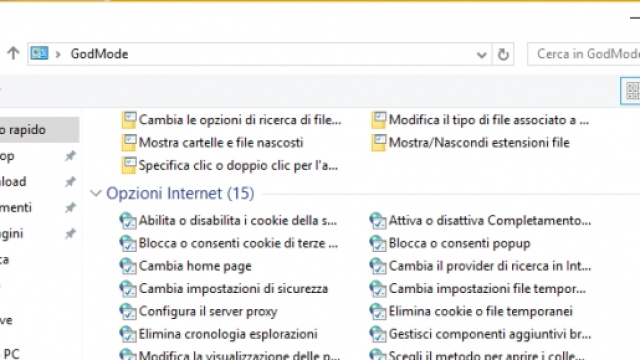
Task: Click the GodMode path segment in address bar
Action: click(x=99, y=54)
